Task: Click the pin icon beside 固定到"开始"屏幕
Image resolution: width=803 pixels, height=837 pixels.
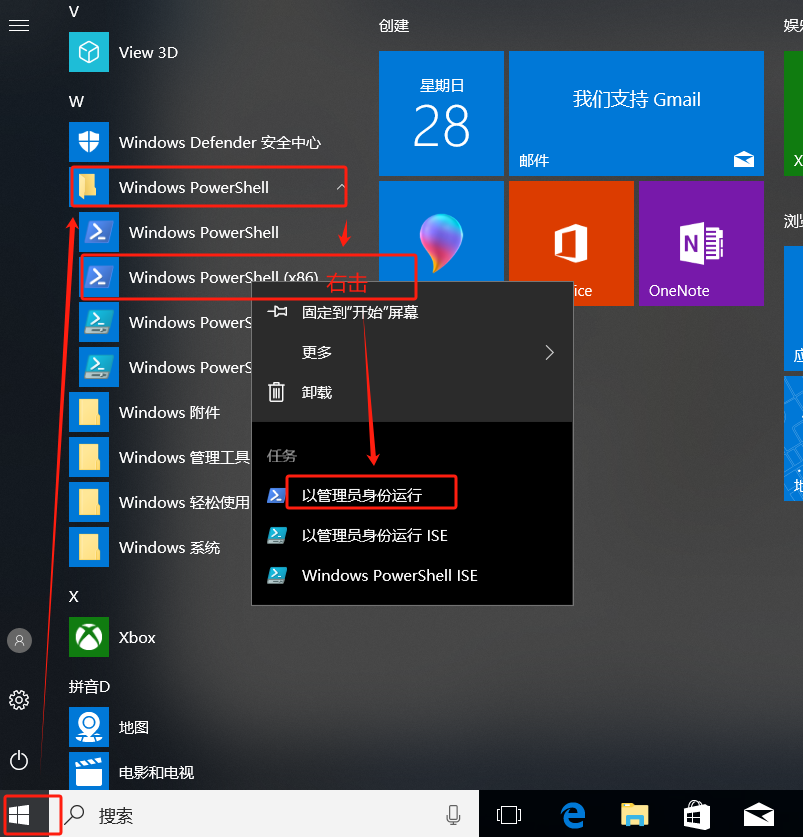Action: click(277, 311)
